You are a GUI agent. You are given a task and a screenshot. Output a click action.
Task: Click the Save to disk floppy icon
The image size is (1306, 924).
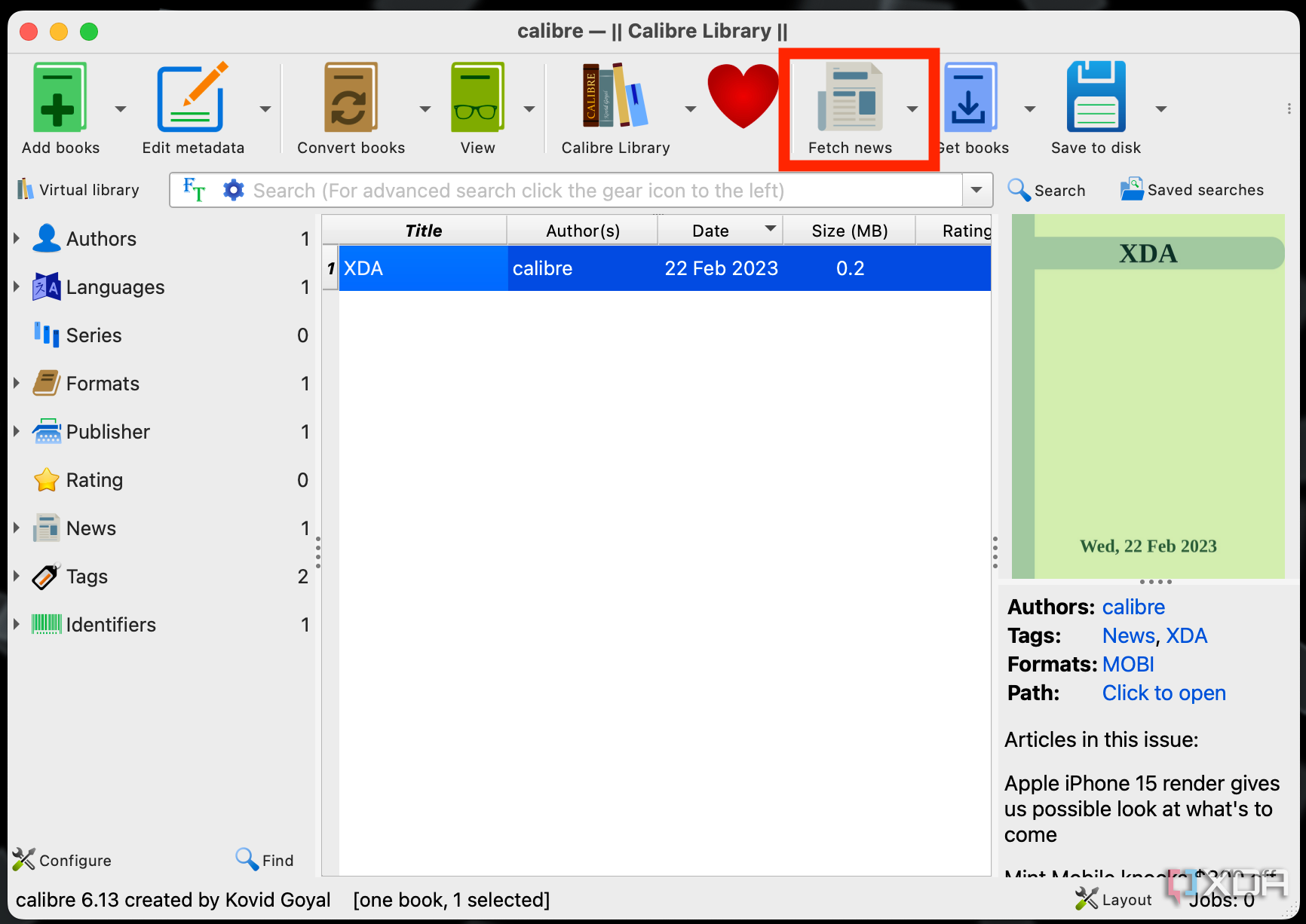click(1096, 98)
